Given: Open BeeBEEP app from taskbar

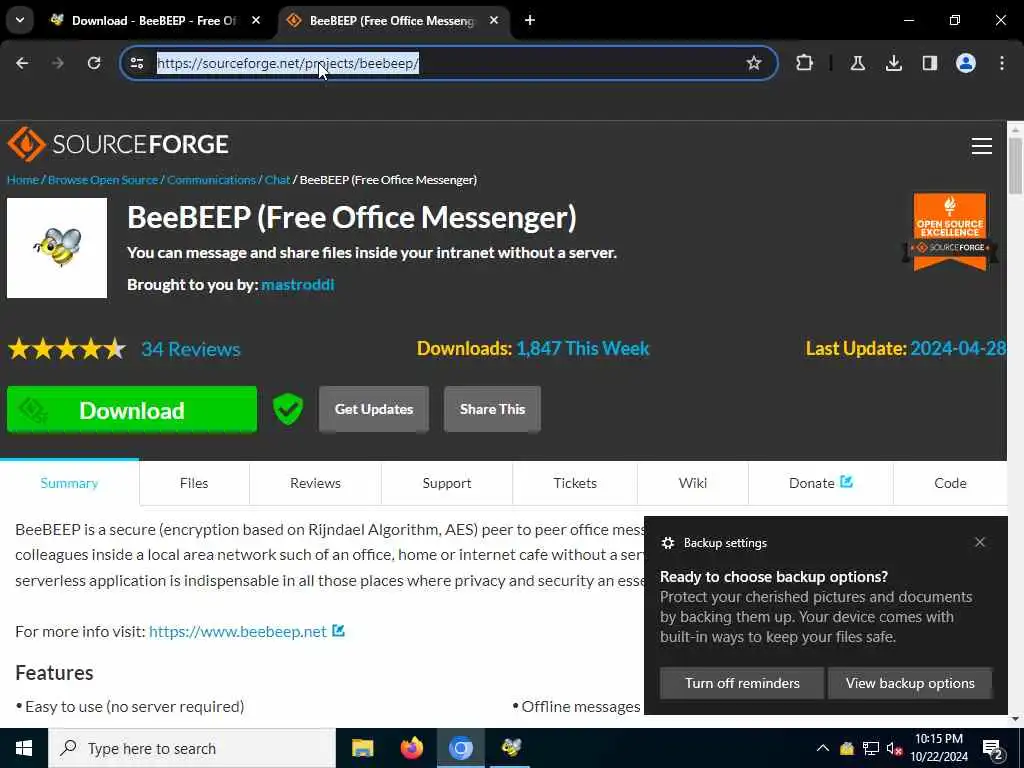Looking at the screenshot, I should tap(511, 748).
